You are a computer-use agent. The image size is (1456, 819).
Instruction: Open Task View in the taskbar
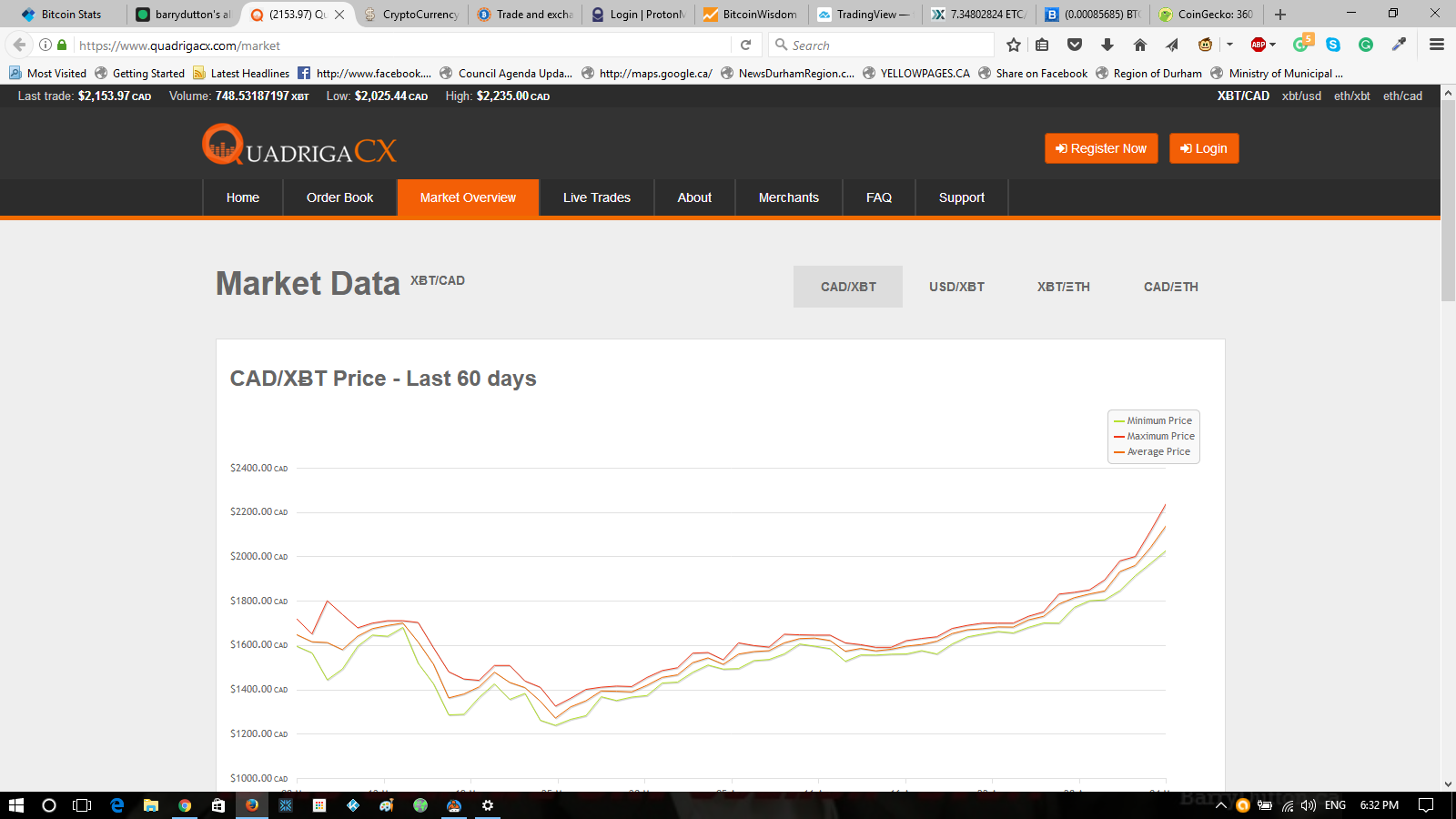click(82, 805)
